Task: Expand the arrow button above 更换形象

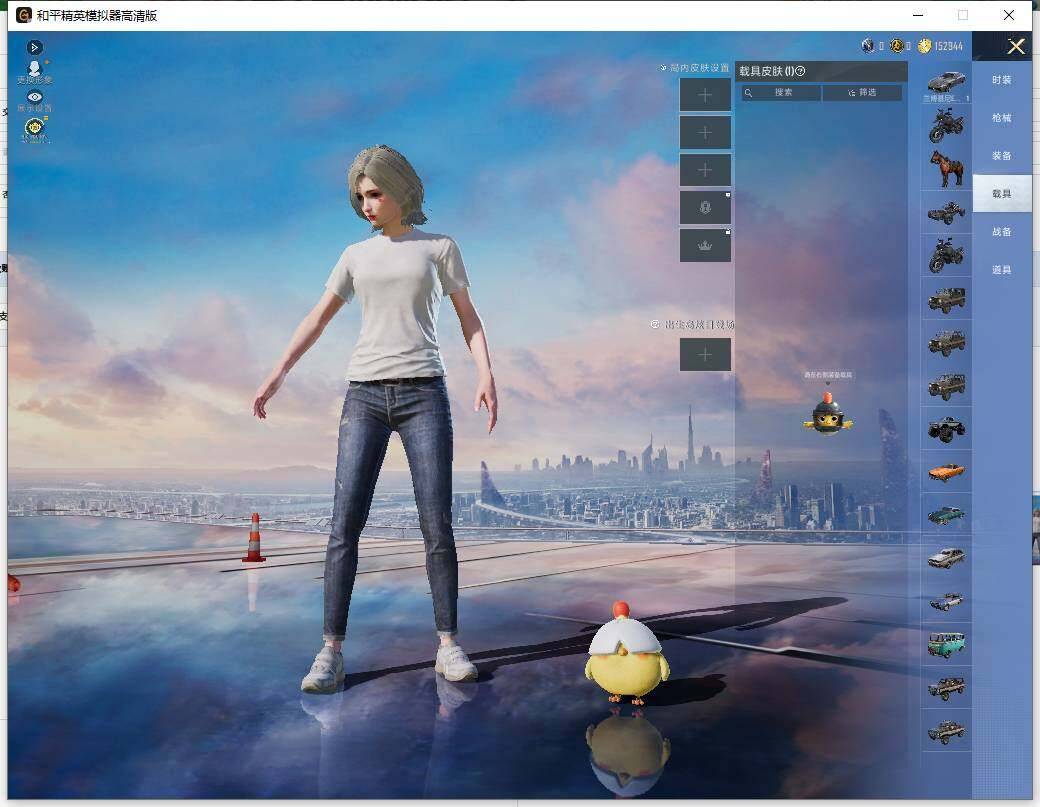Action: [x=34, y=47]
